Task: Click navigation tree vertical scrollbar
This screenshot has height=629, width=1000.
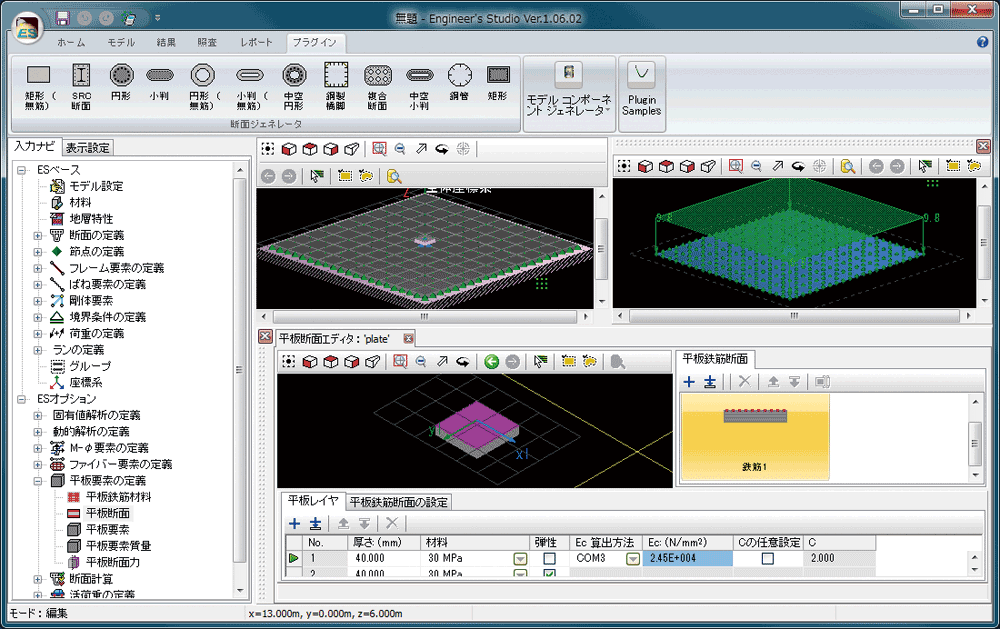Action: point(240,380)
